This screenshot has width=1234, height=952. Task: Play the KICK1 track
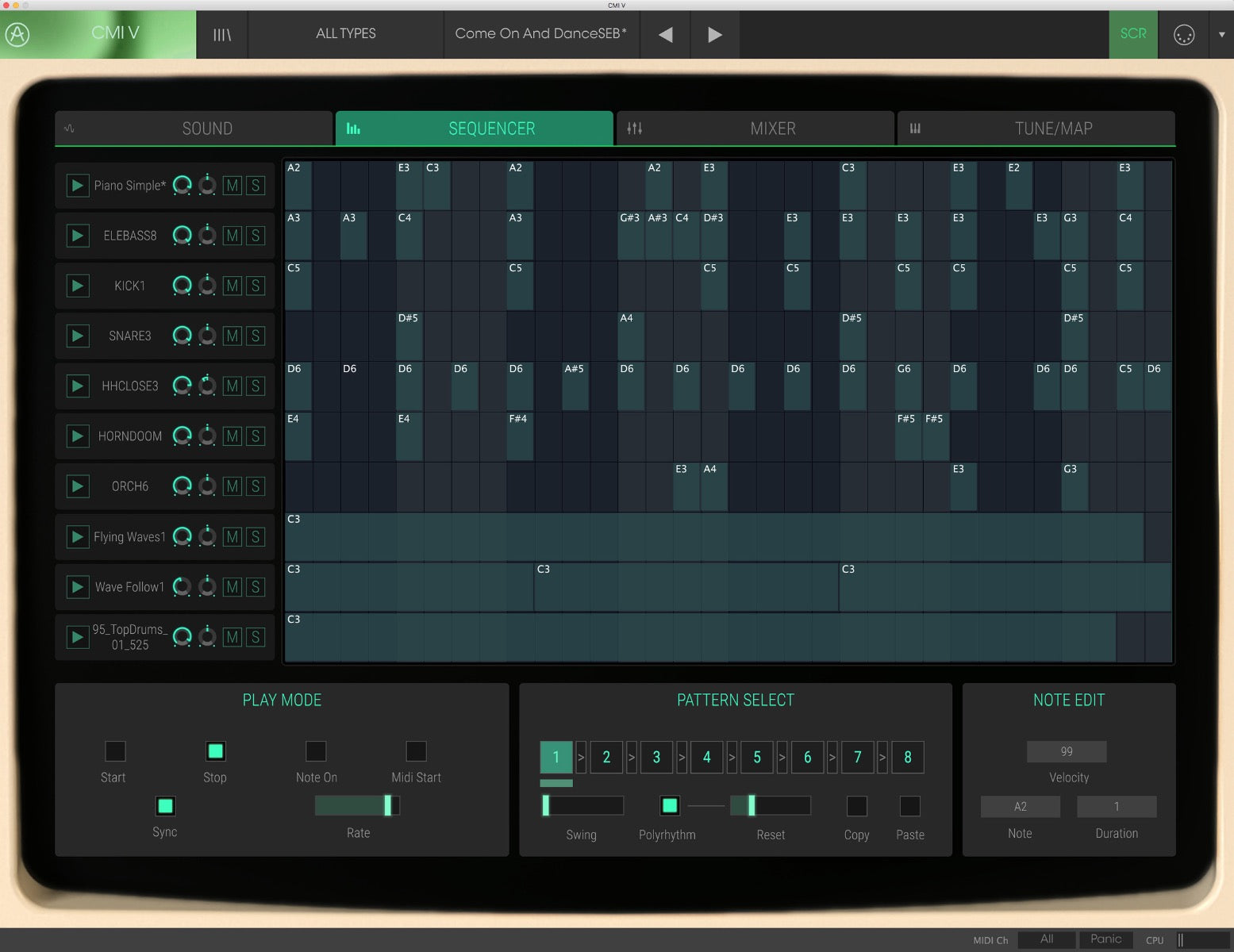coord(77,286)
